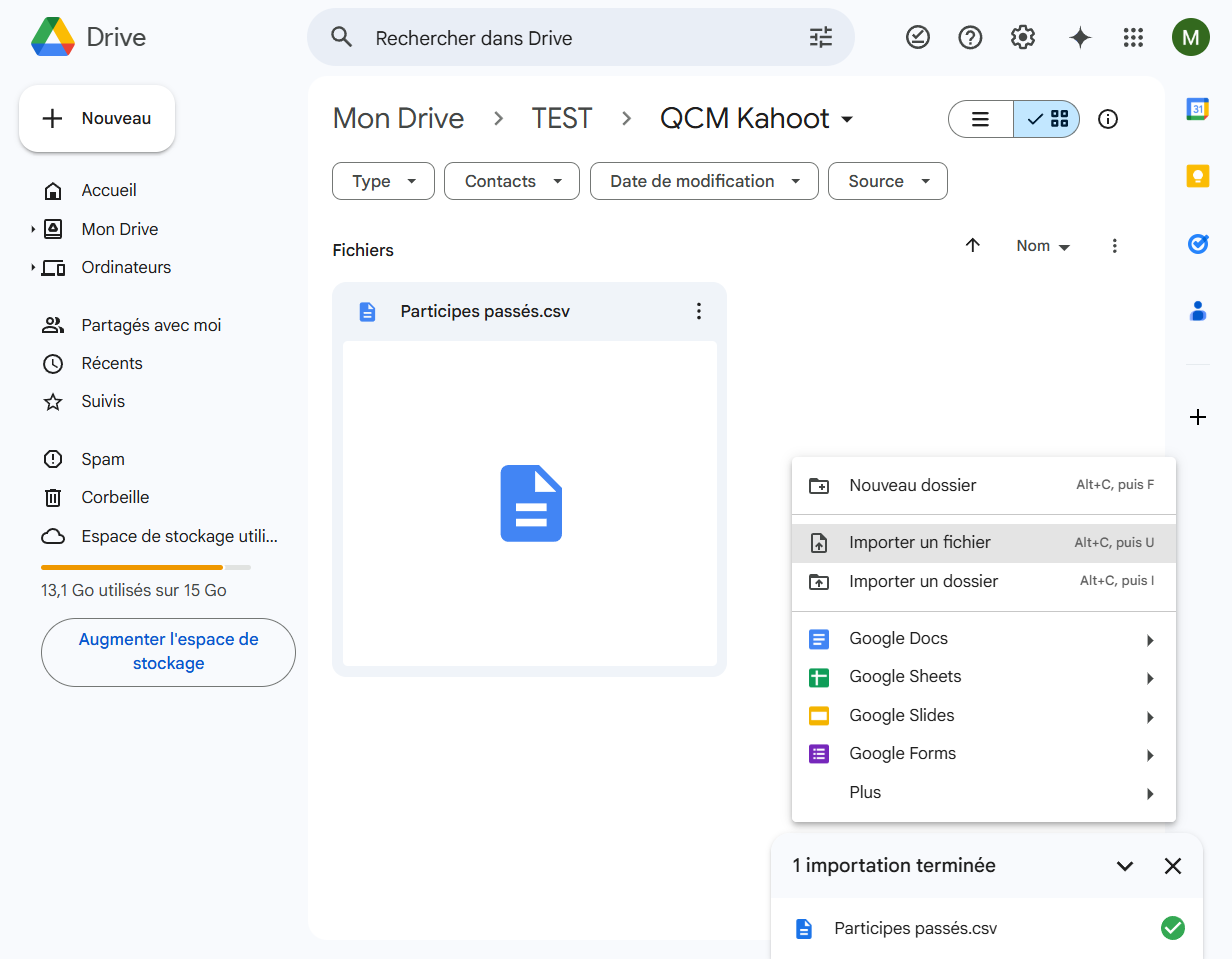Expand Google Docs submenu arrow
Viewport: 1232px width, 959px height.
tap(1150, 640)
